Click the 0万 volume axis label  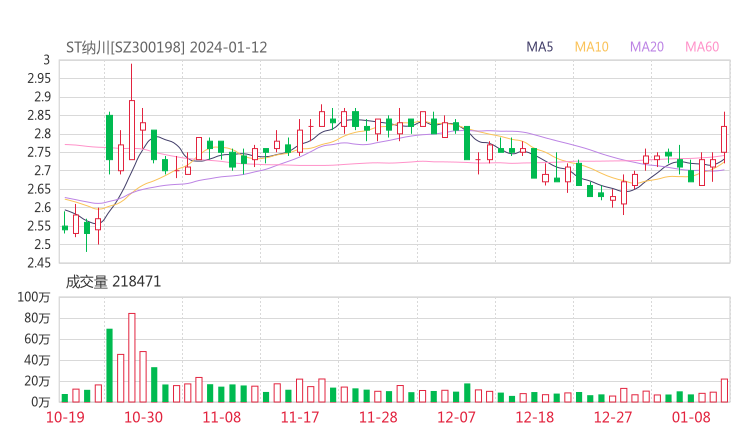pos(40,402)
